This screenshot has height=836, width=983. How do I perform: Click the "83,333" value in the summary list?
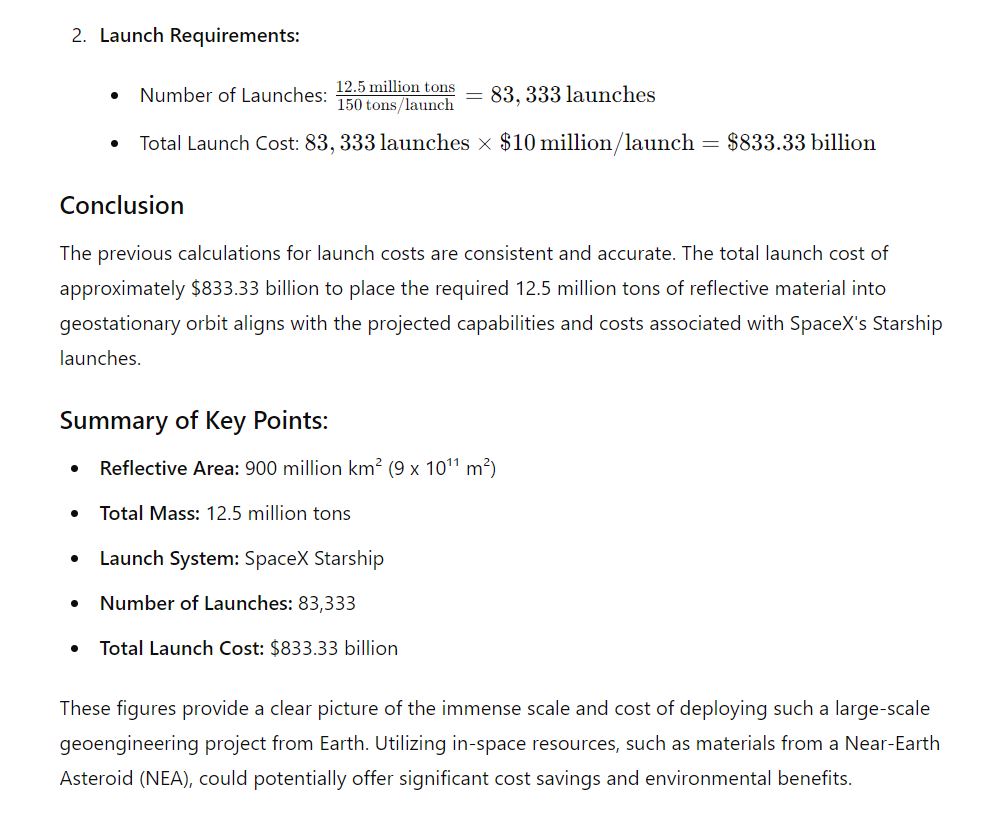click(327, 604)
